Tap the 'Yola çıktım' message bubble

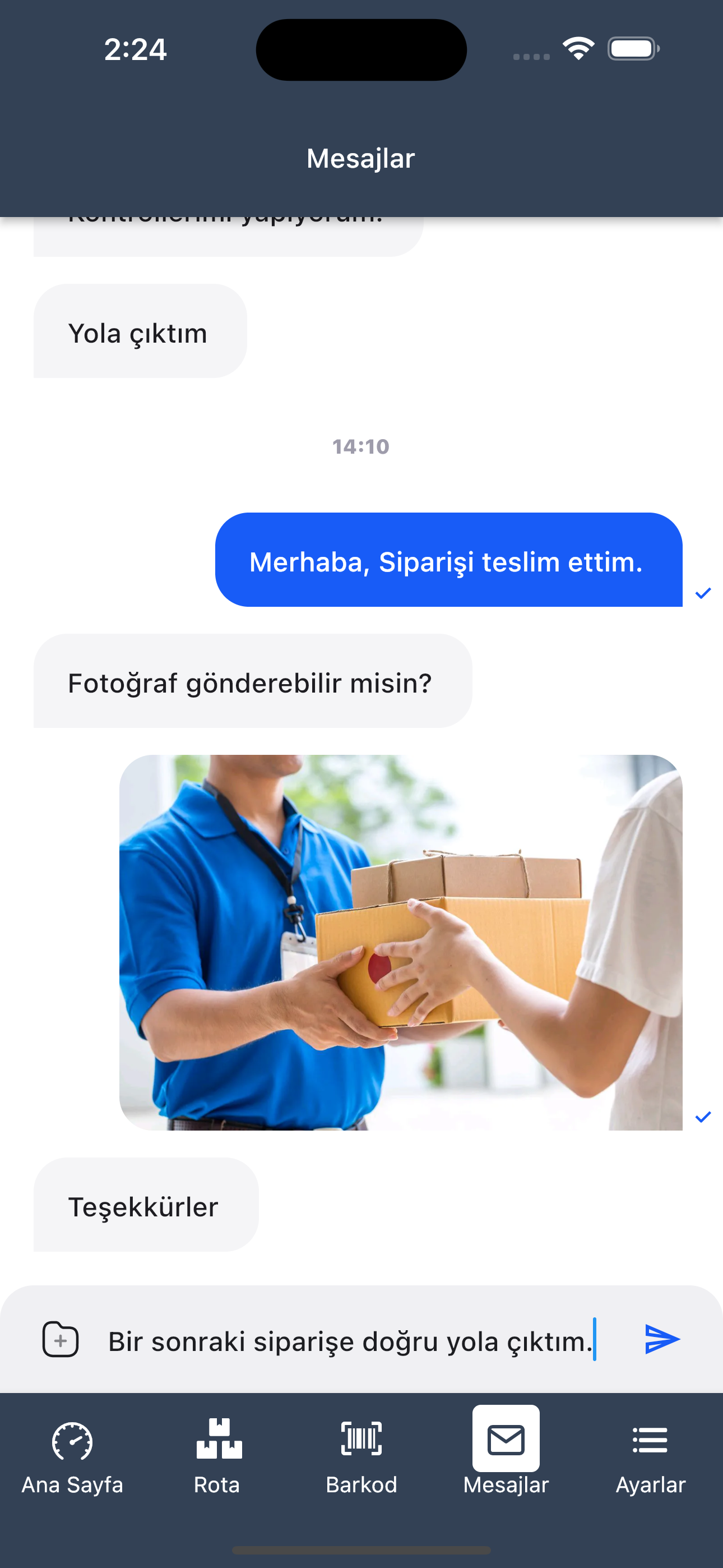coord(140,330)
